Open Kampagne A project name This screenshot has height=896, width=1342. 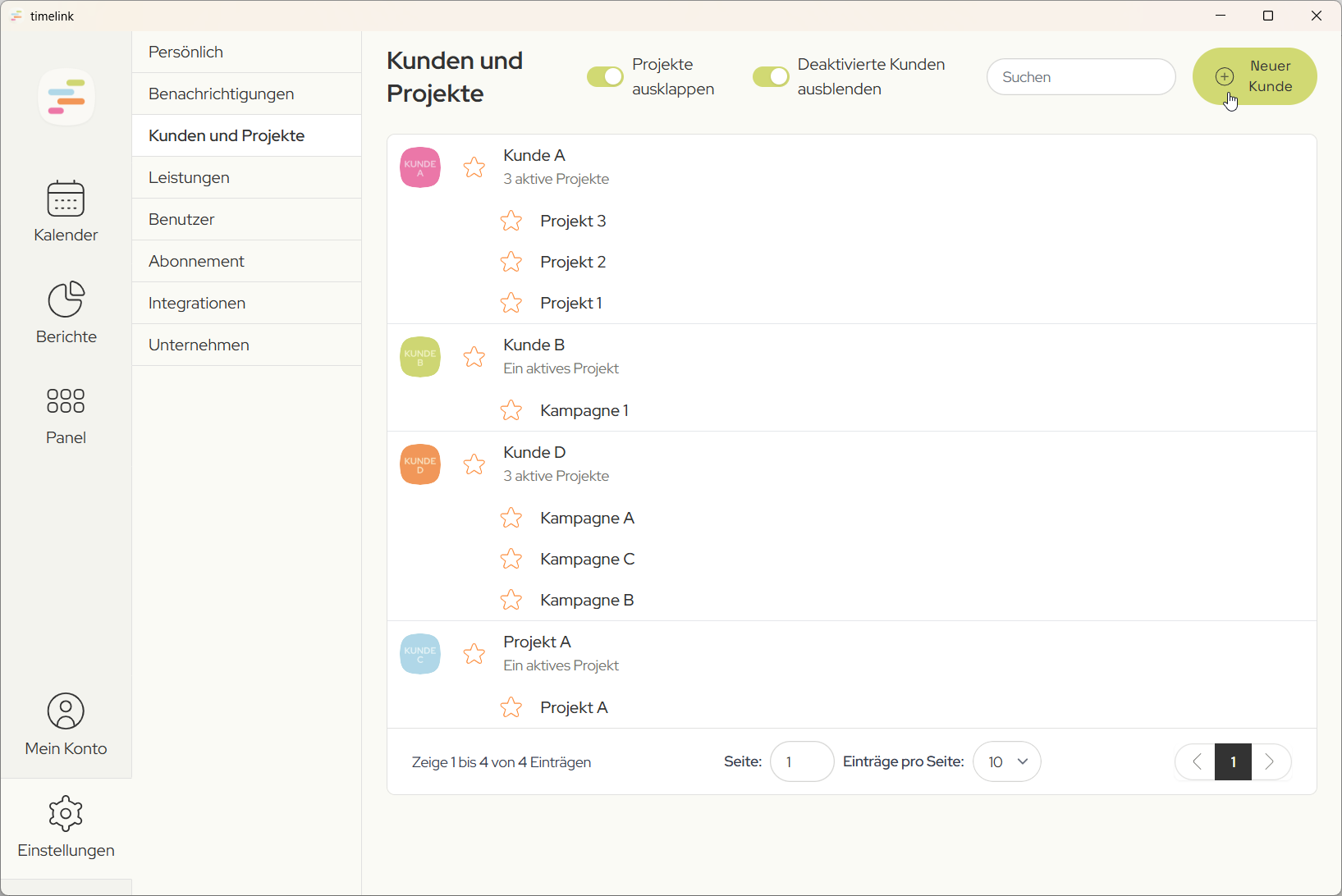pyautogui.click(x=587, y=518)
